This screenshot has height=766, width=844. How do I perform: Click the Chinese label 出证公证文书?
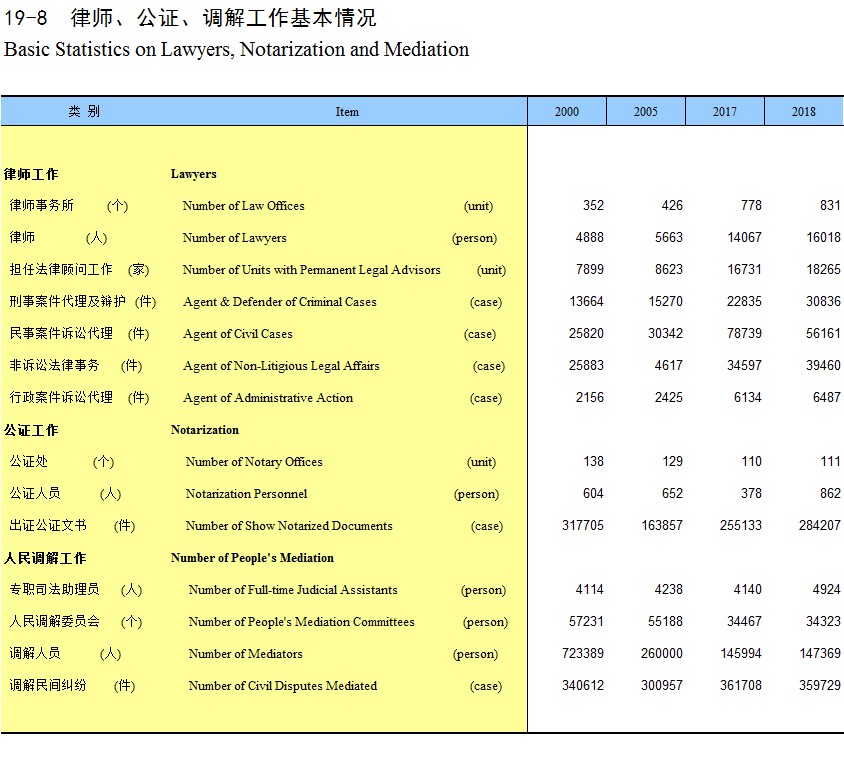tap(48, 525)
